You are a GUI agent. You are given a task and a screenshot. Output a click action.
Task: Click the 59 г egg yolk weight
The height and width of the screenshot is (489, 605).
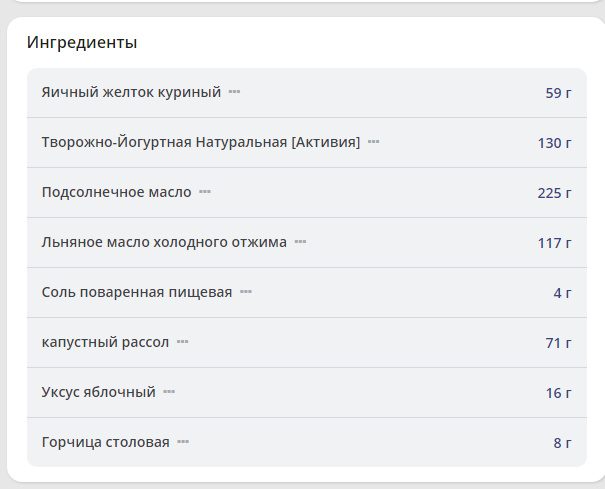(x=558, y=93)
